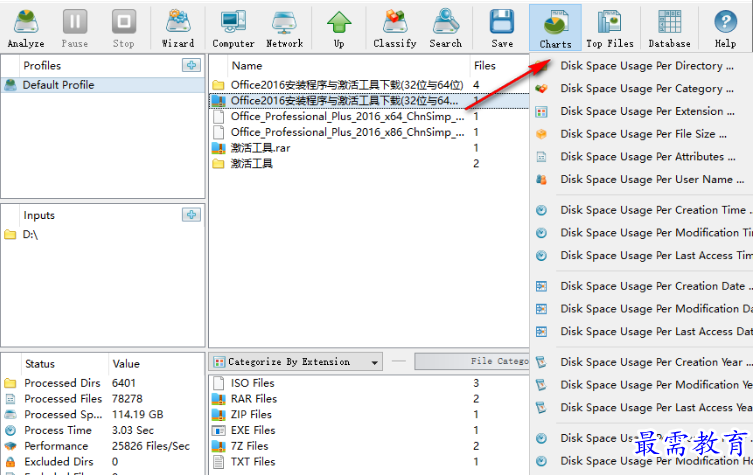Choose Disk Space Usage Per Creation Date
Viewport: 756px width, 475px height.
coord(642,286)
